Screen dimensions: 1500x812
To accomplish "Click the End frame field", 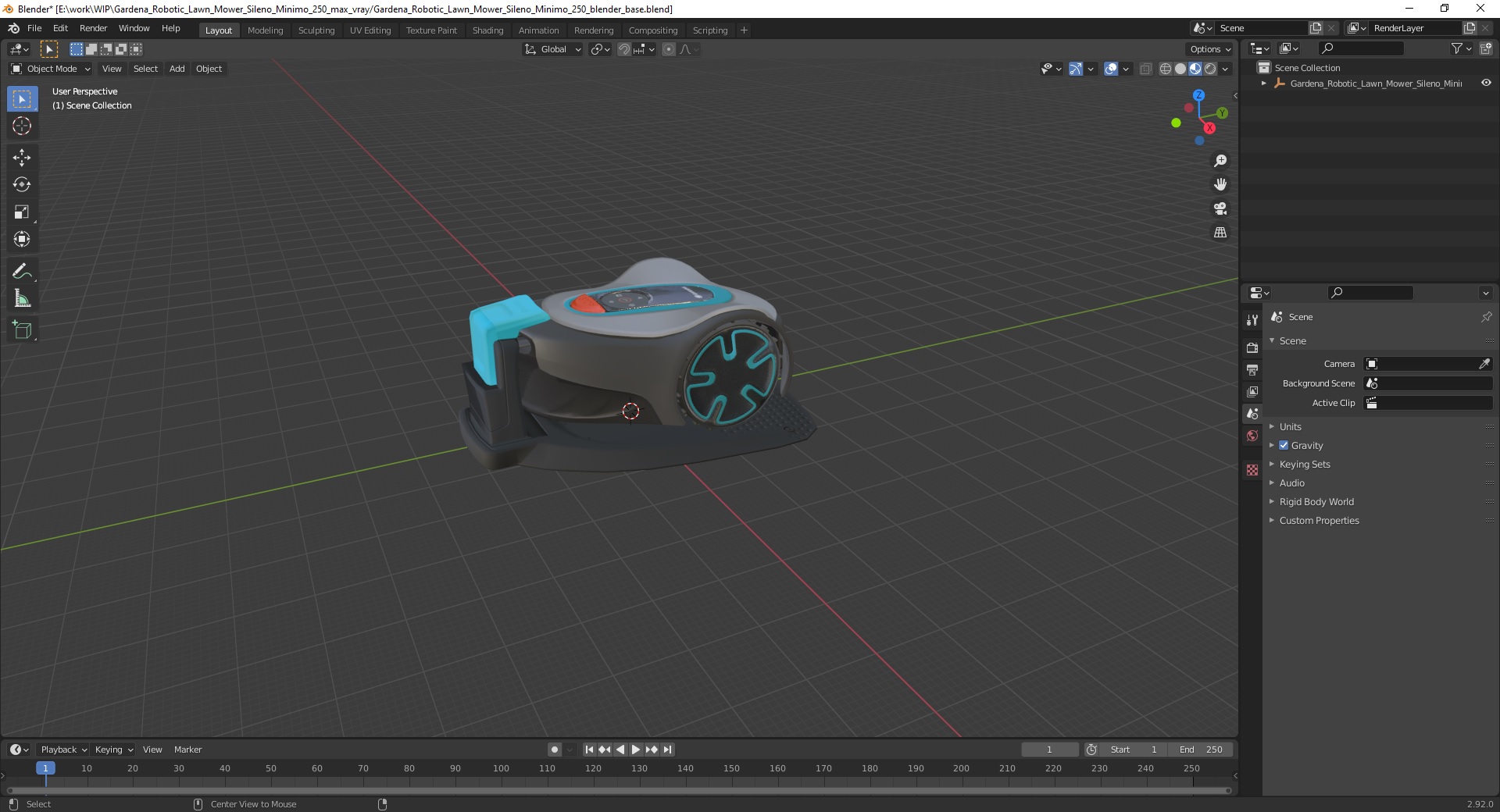I will tap(1201, 750).
